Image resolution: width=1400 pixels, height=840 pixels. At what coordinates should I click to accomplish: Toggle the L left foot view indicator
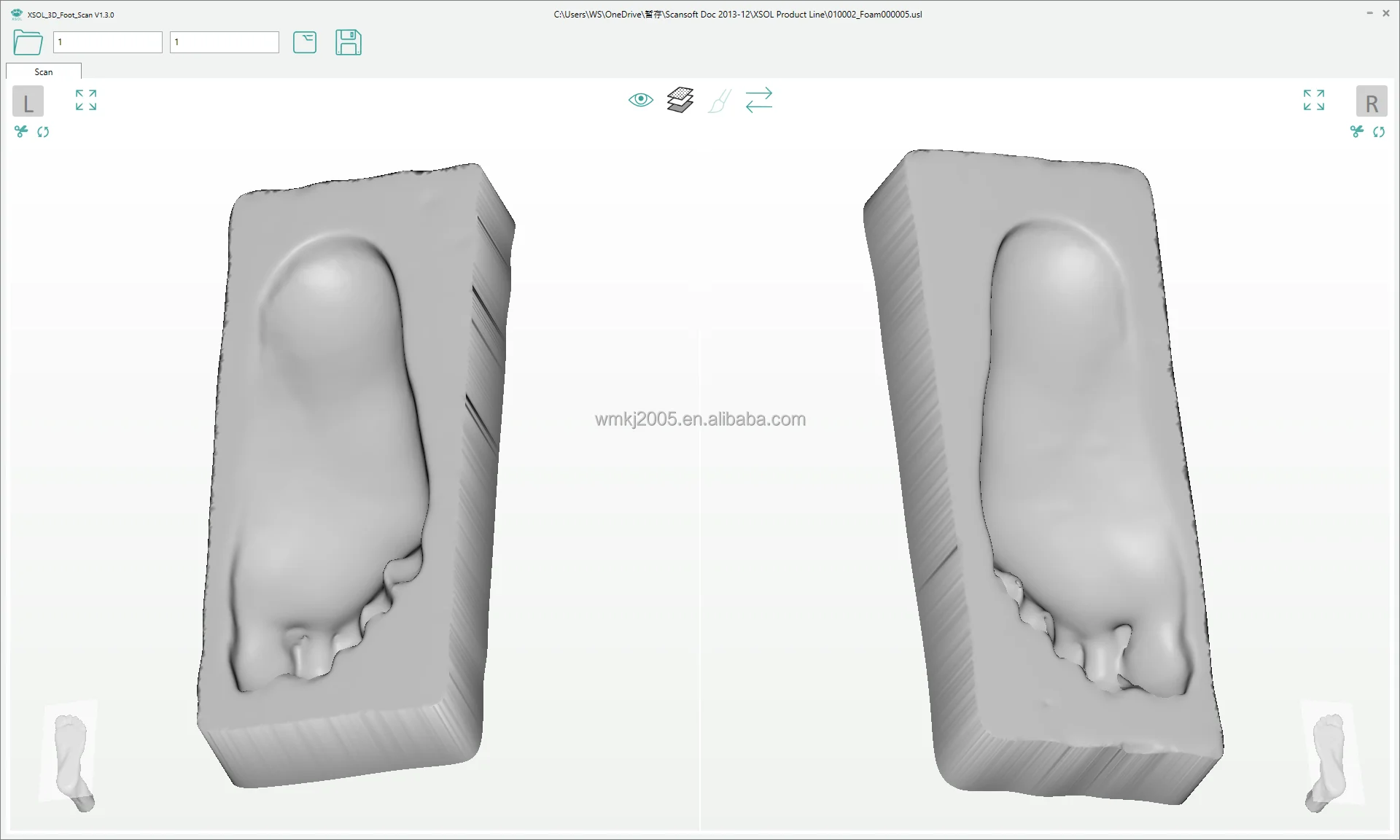coord(28,101)
